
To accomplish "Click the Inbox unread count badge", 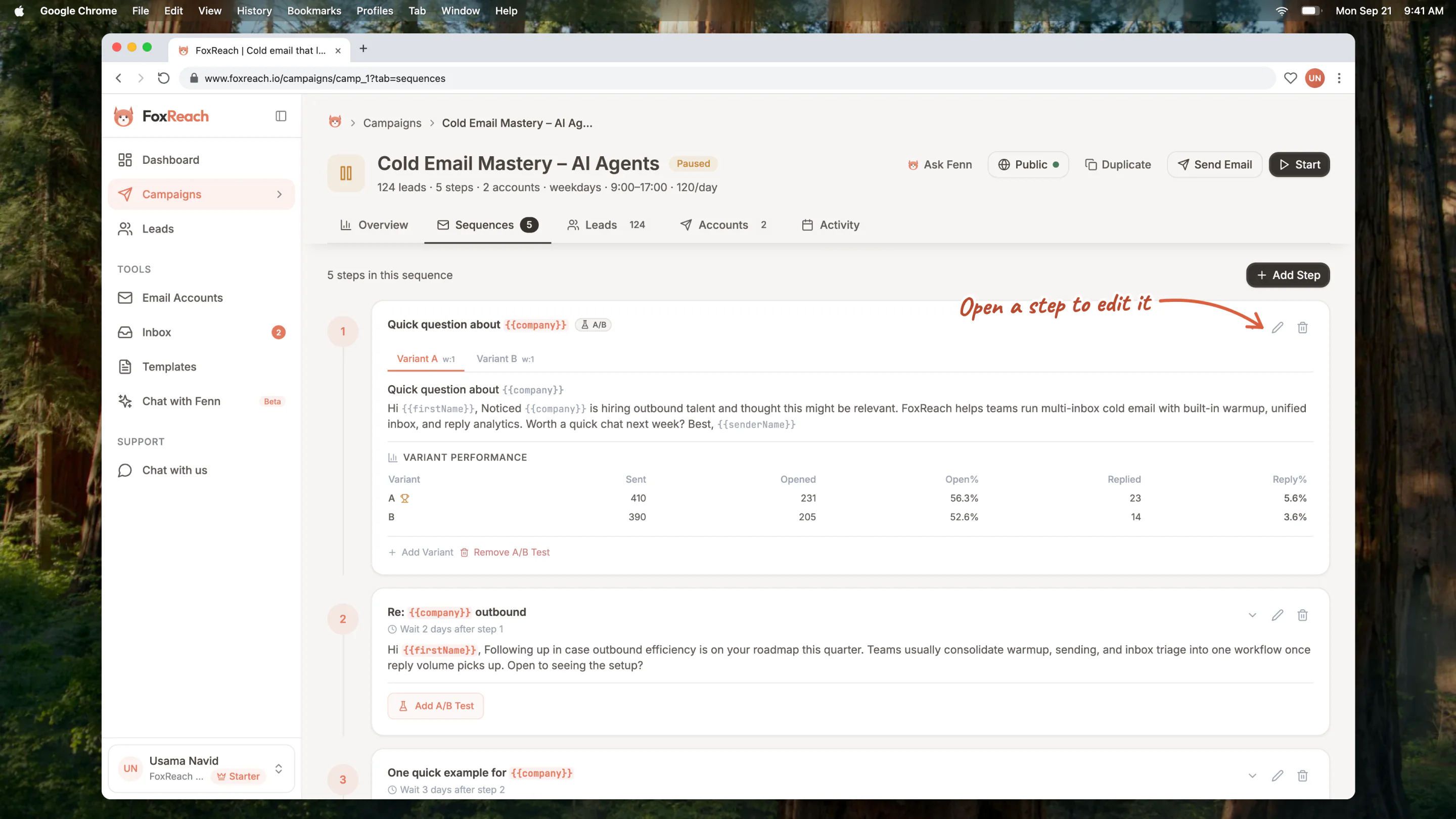I will 278,332.
